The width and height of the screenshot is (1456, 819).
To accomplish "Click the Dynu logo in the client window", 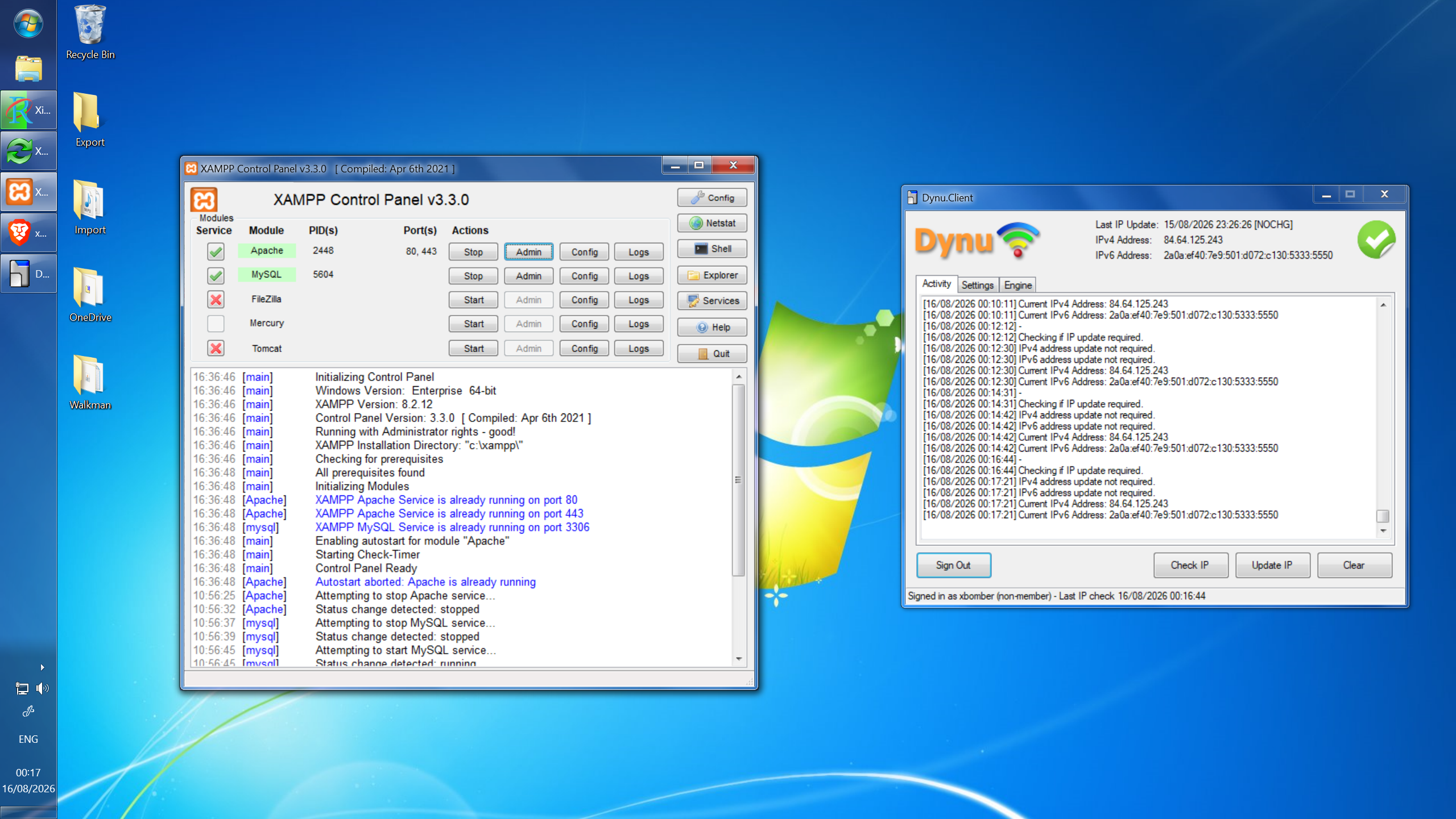I will coord(977,241).
